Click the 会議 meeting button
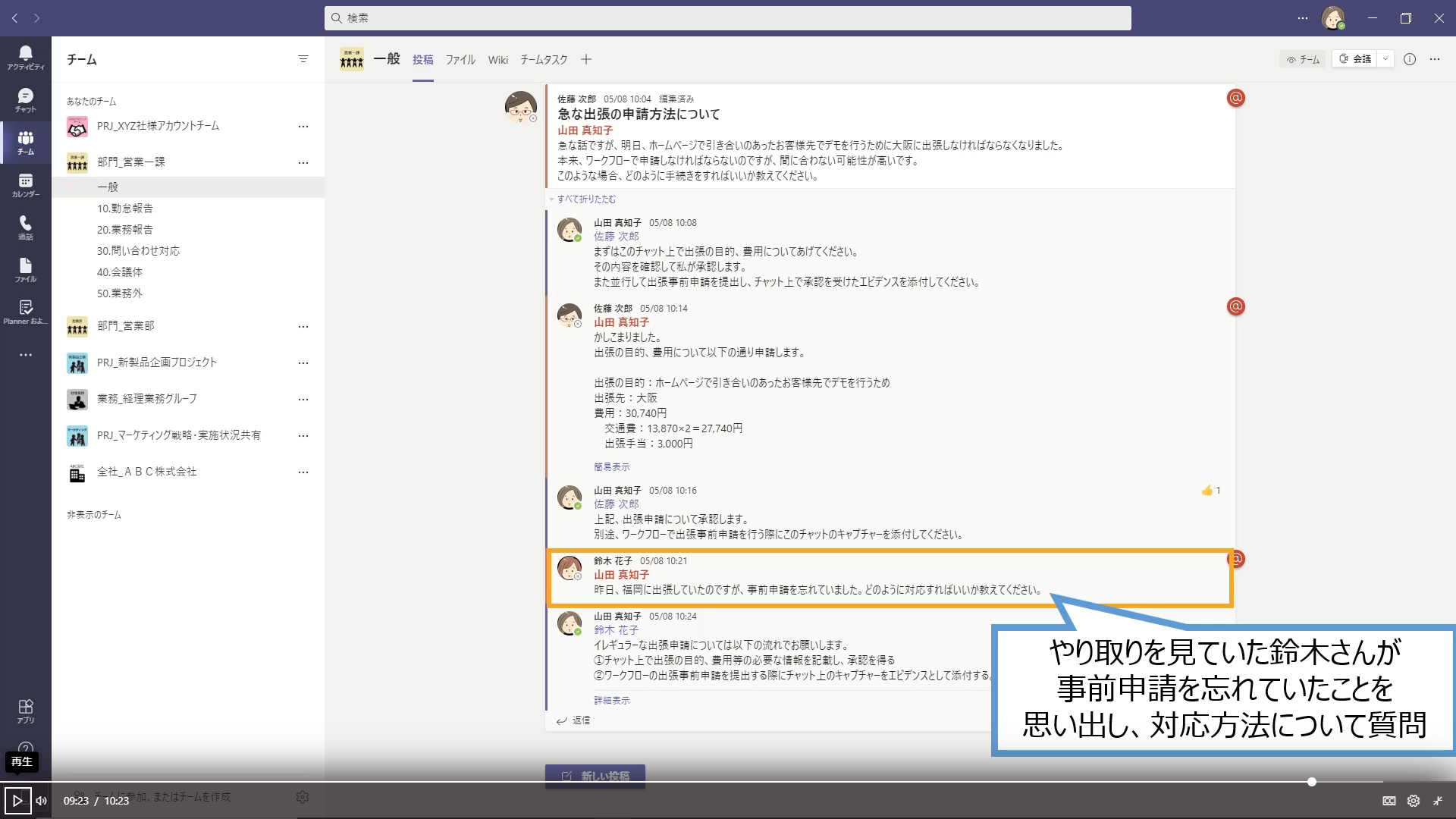 (1355, 59)
